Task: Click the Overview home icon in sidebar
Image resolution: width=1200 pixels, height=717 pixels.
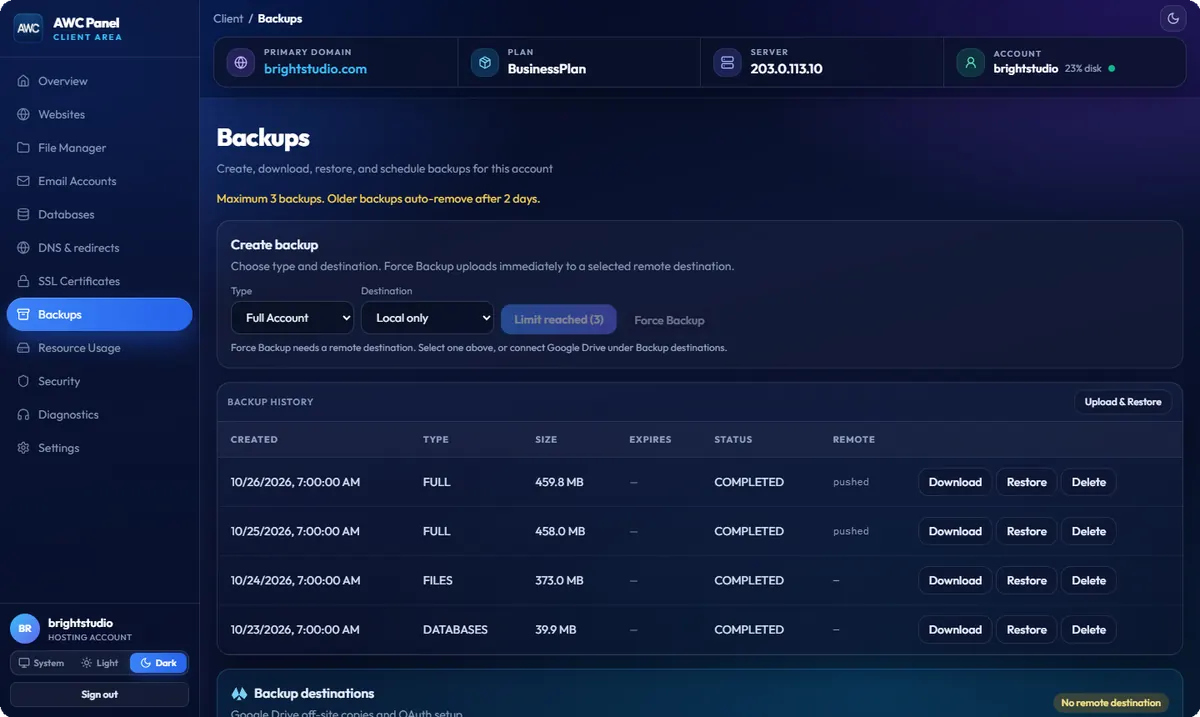Action: (24, 81)
